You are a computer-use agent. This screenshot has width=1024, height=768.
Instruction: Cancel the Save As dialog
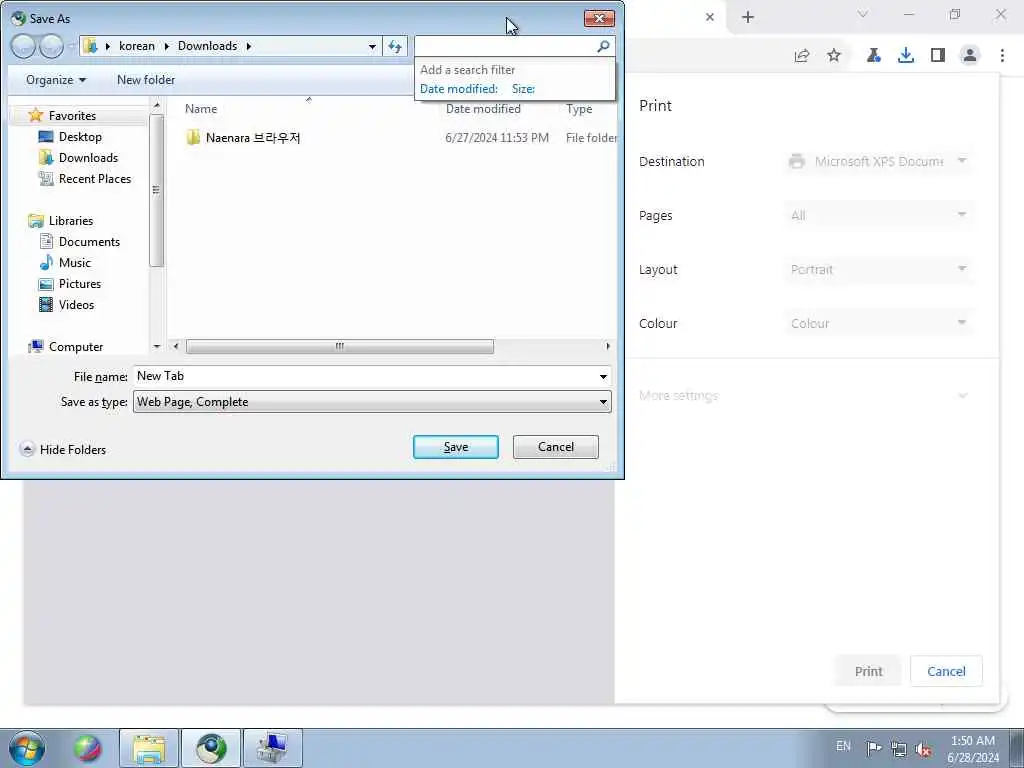(x=556, y=447)
